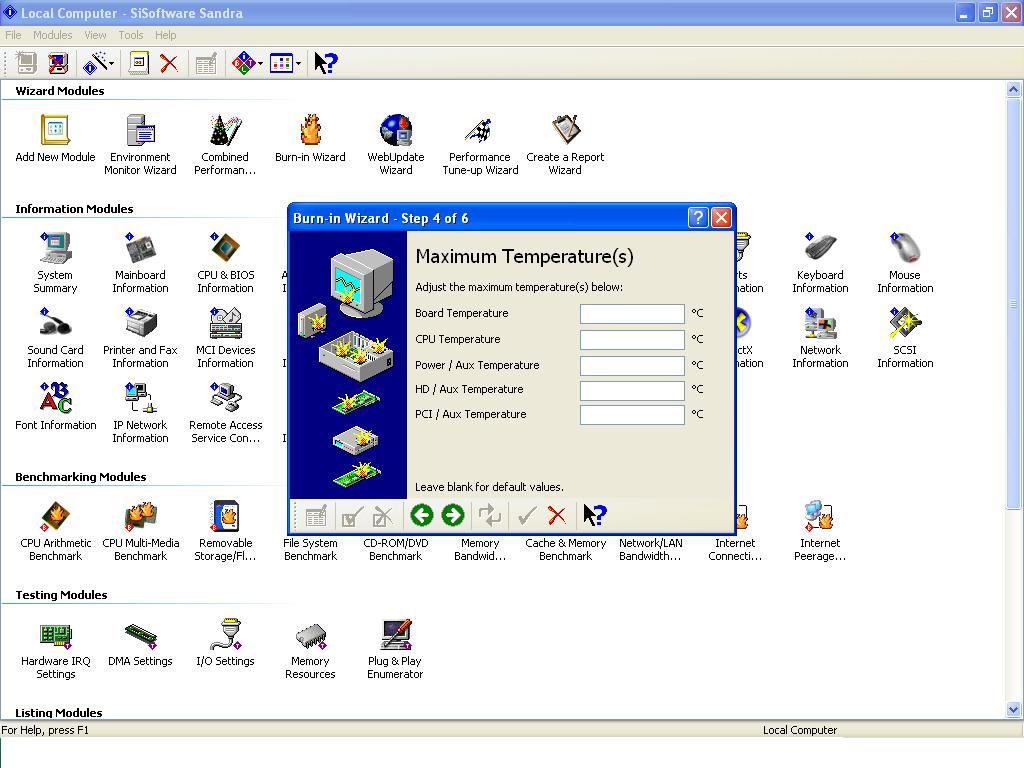Open Internet Peerage benchmark icon
This screenshot has width=1024, height=768.
[x=820, y=530]
